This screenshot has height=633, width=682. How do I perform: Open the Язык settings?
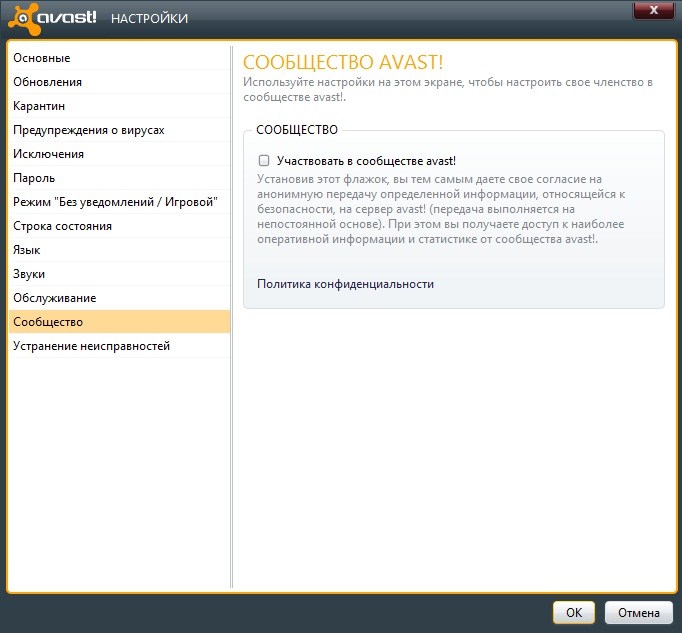tap(119, 250)
